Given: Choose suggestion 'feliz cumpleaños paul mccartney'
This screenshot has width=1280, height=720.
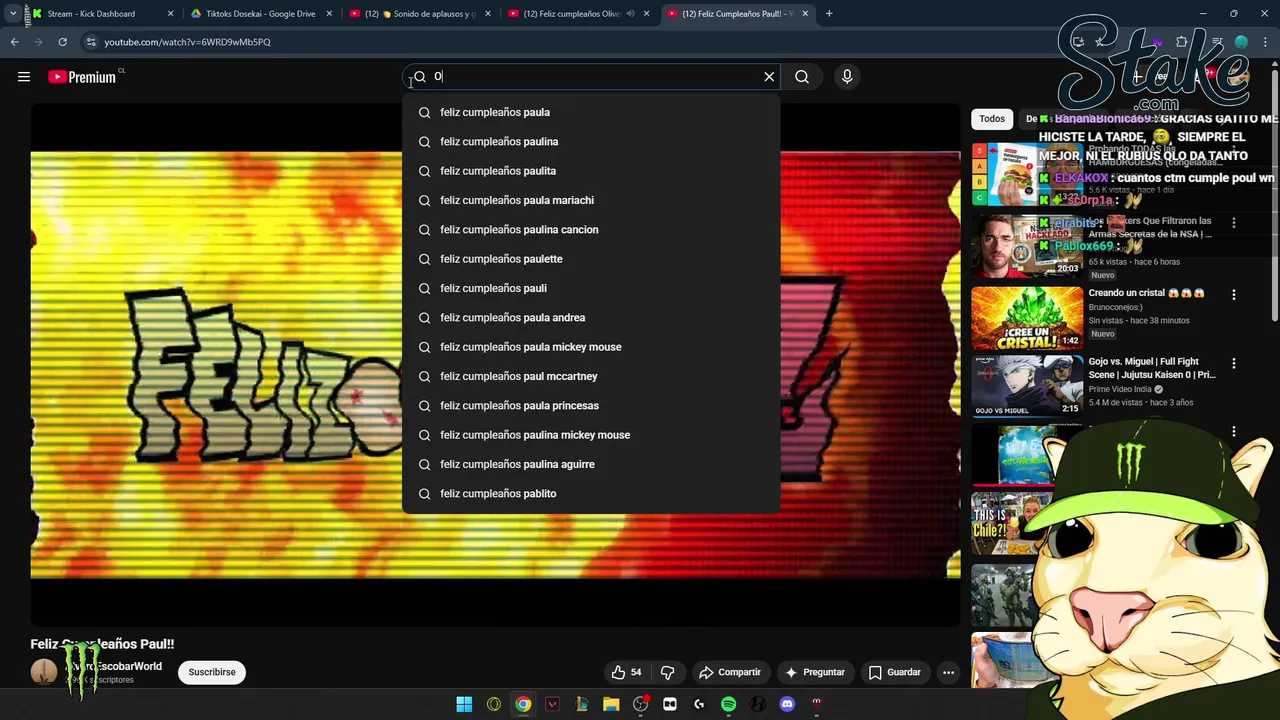Looking at the screenshot, I should coord(591,376).
